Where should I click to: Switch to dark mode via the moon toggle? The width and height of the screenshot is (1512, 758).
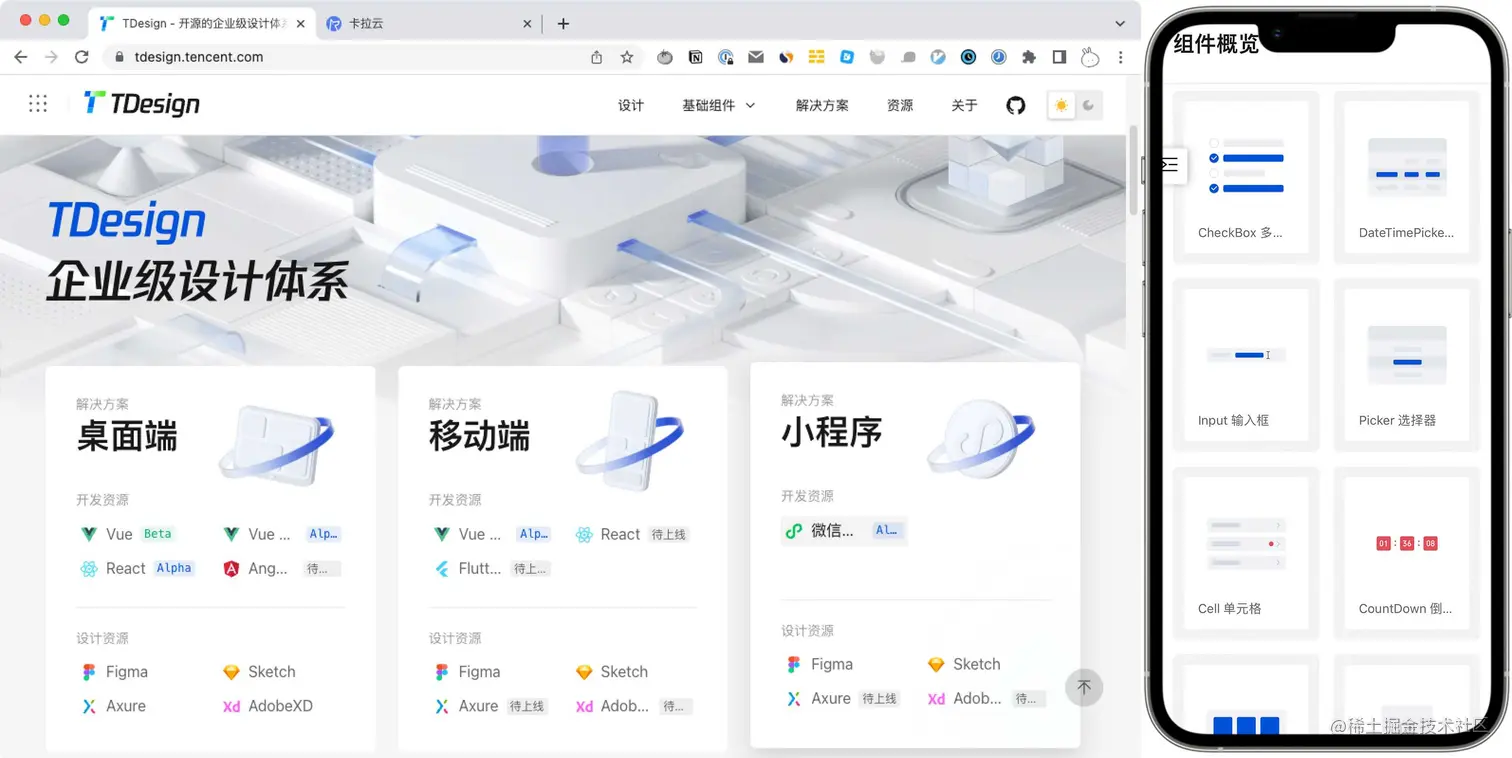(1087, 104)
